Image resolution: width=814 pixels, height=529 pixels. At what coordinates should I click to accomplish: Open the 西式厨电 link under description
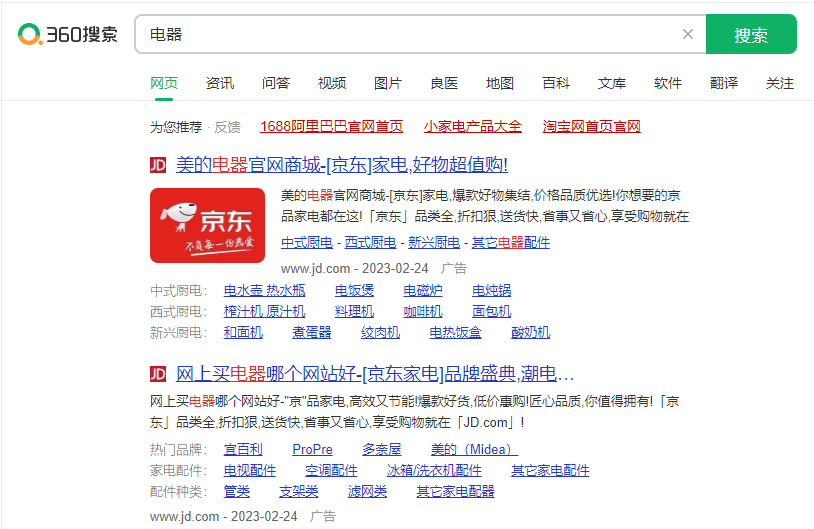370,242
